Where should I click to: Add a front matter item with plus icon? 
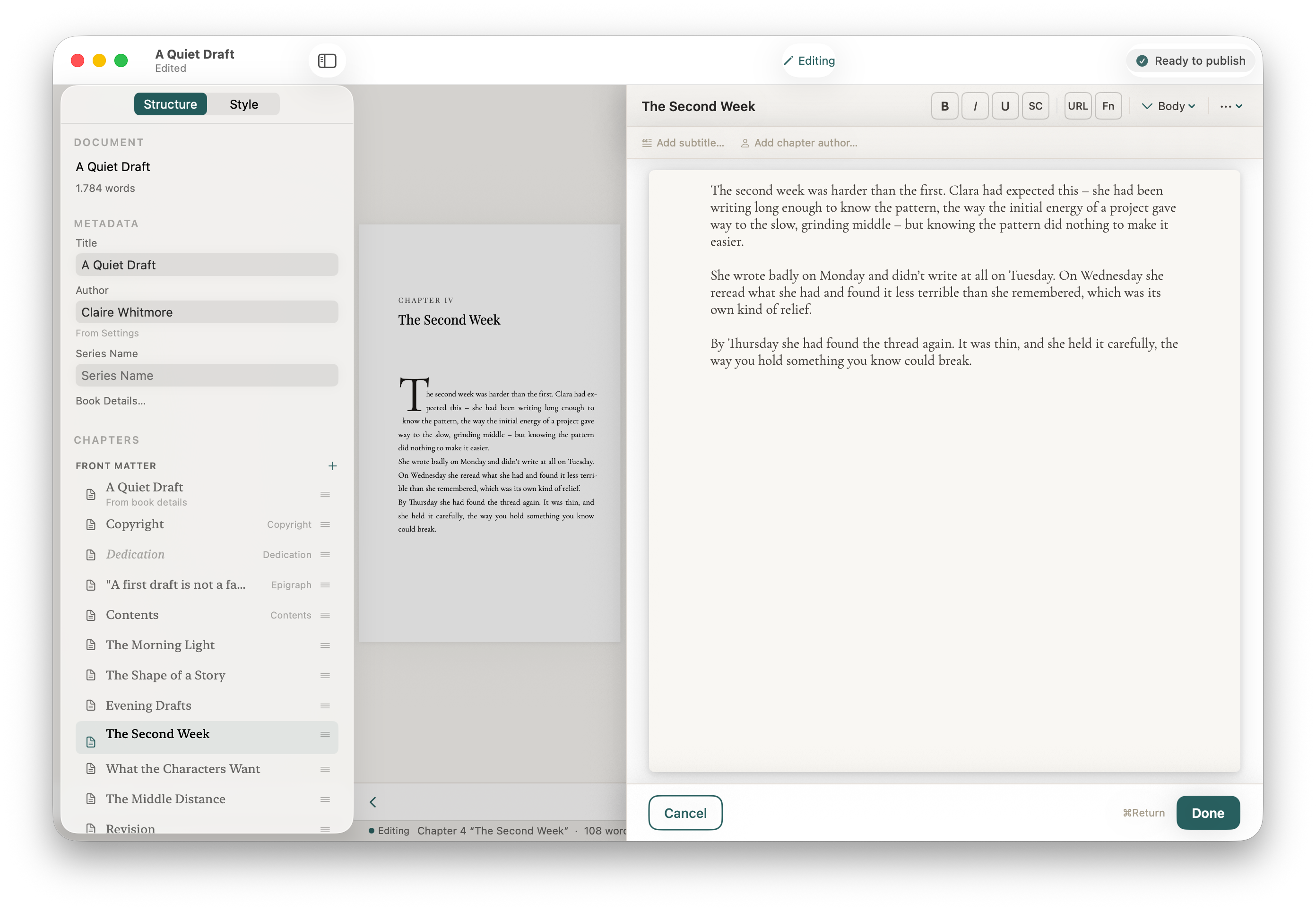click(x=332, y=466)
